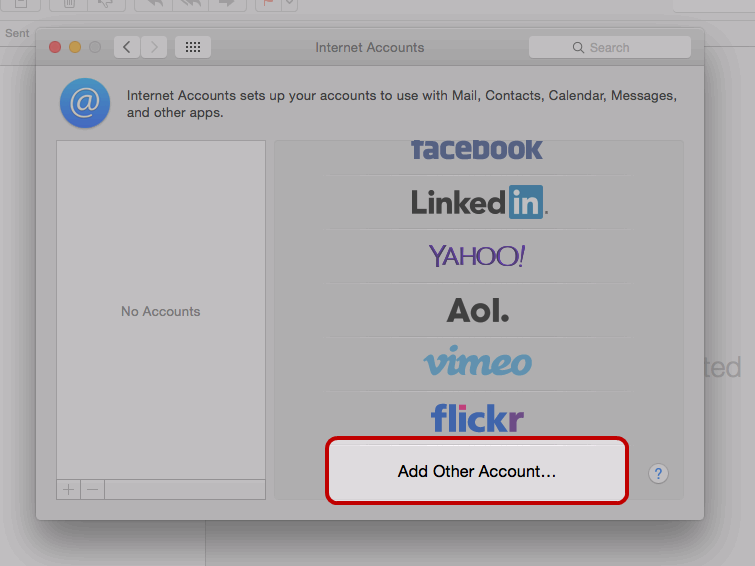Screen dimensions: 755x566
Task: Open the flag dropdown arrow in Mail toolbar
Action: point(289,4)
